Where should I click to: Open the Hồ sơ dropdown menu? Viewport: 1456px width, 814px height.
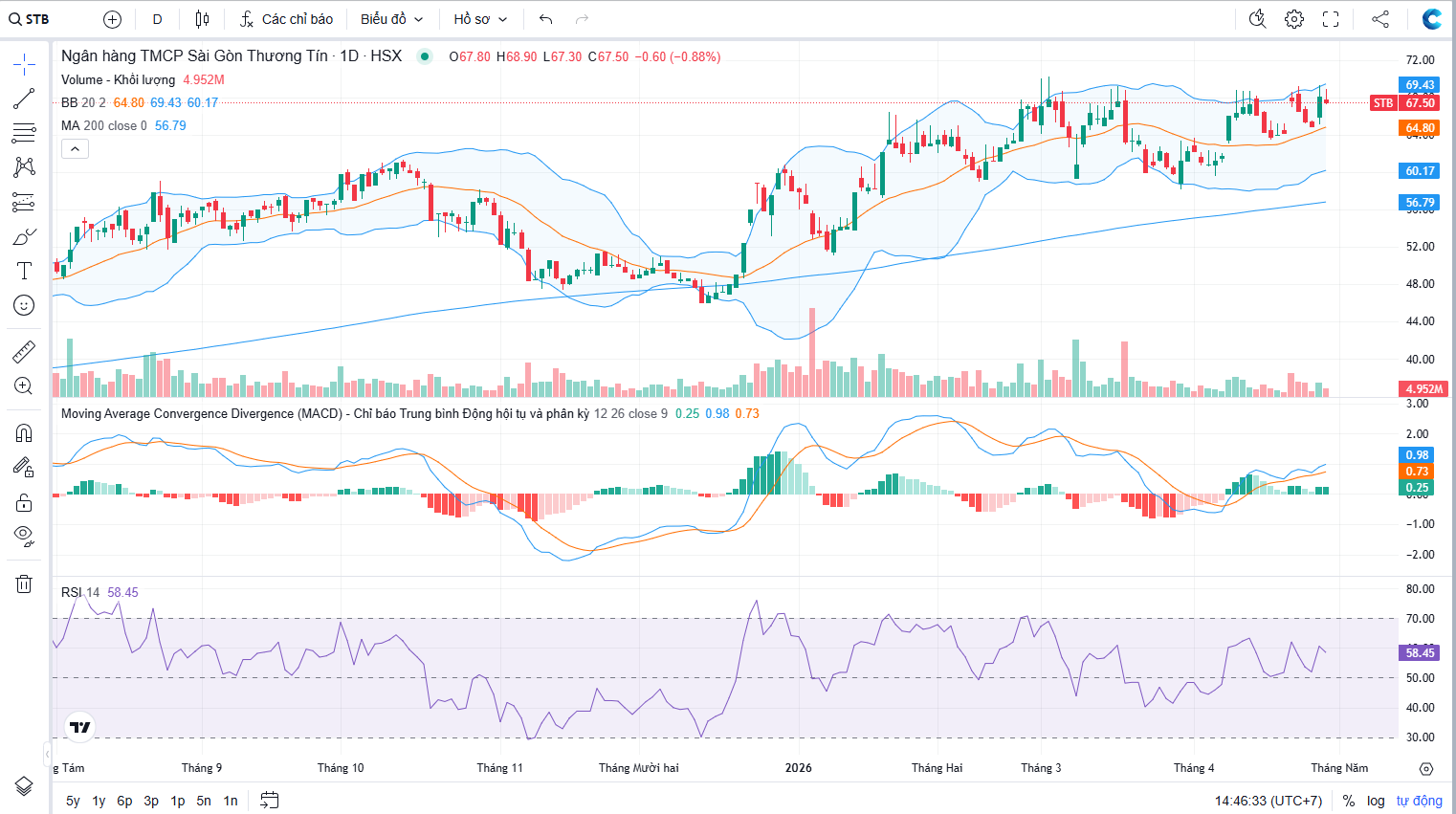(x=480, y=19)
